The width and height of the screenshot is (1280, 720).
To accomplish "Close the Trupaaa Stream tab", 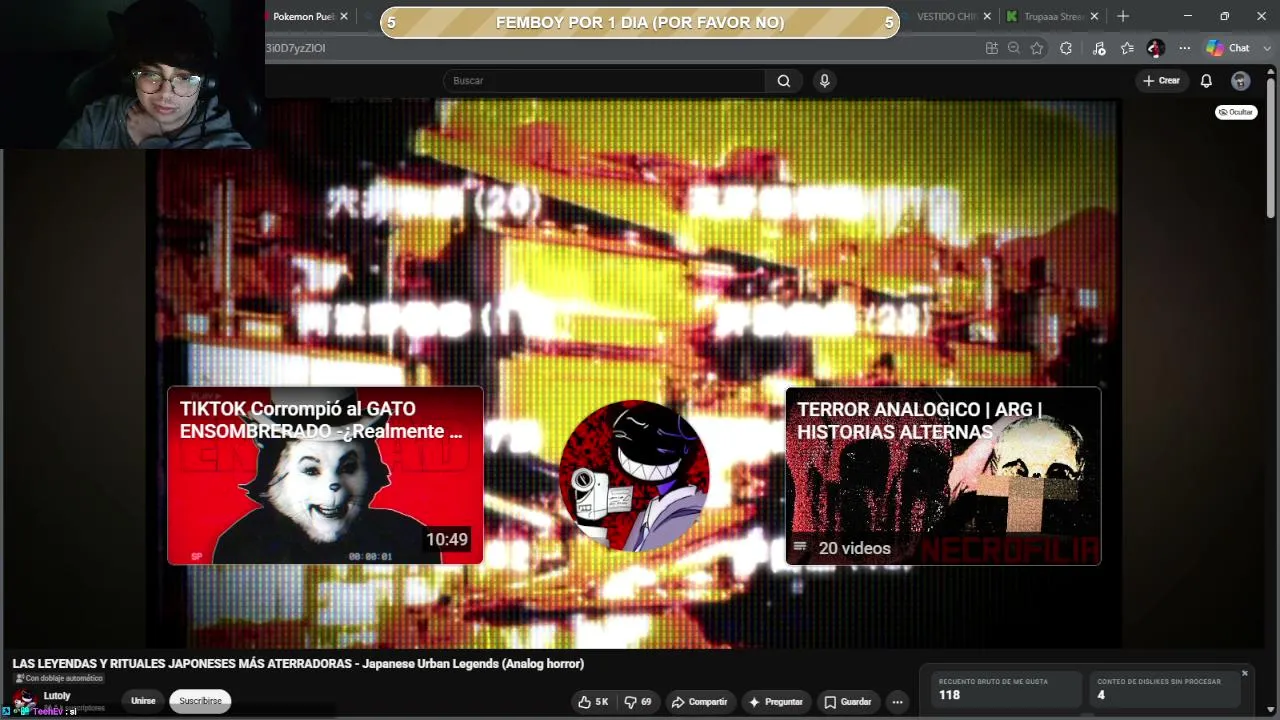I will (x=1094, y=17).
